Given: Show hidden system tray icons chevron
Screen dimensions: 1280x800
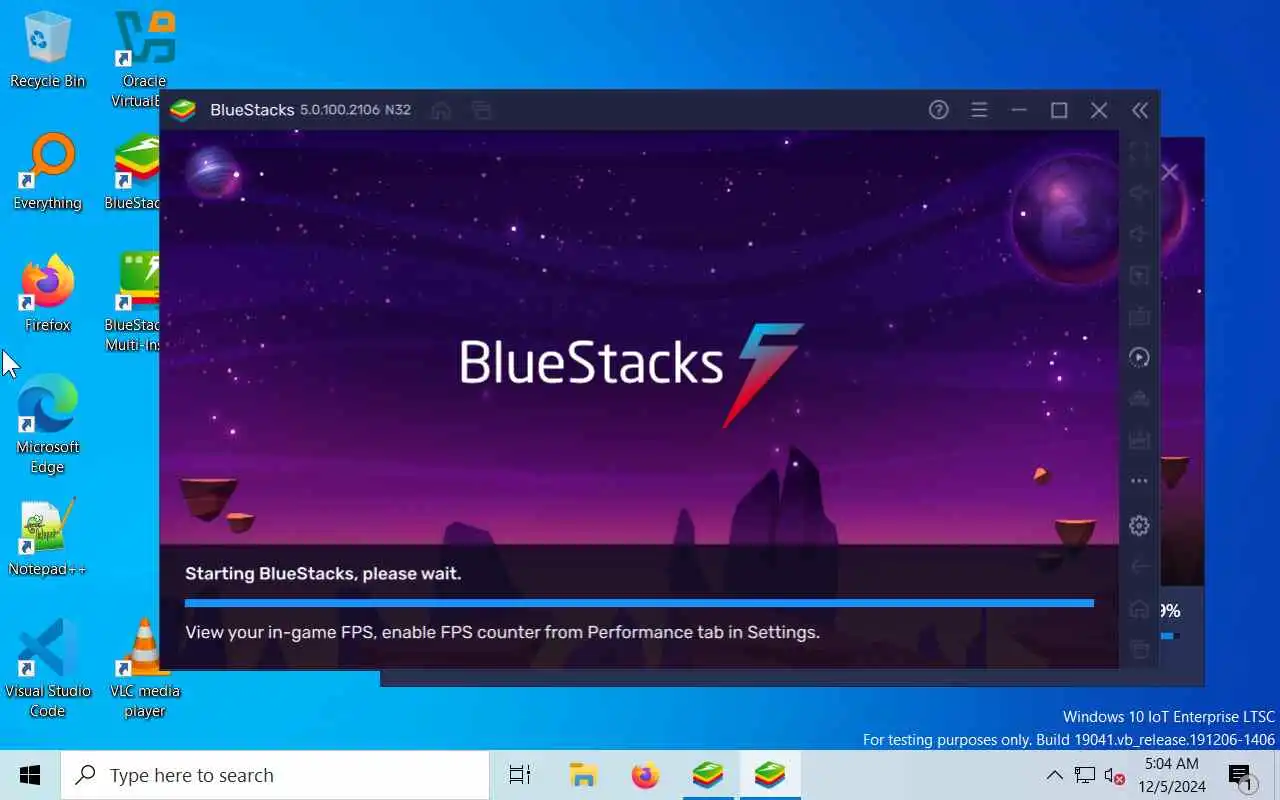Looking at the screenshot, I should coord(1054,775).
